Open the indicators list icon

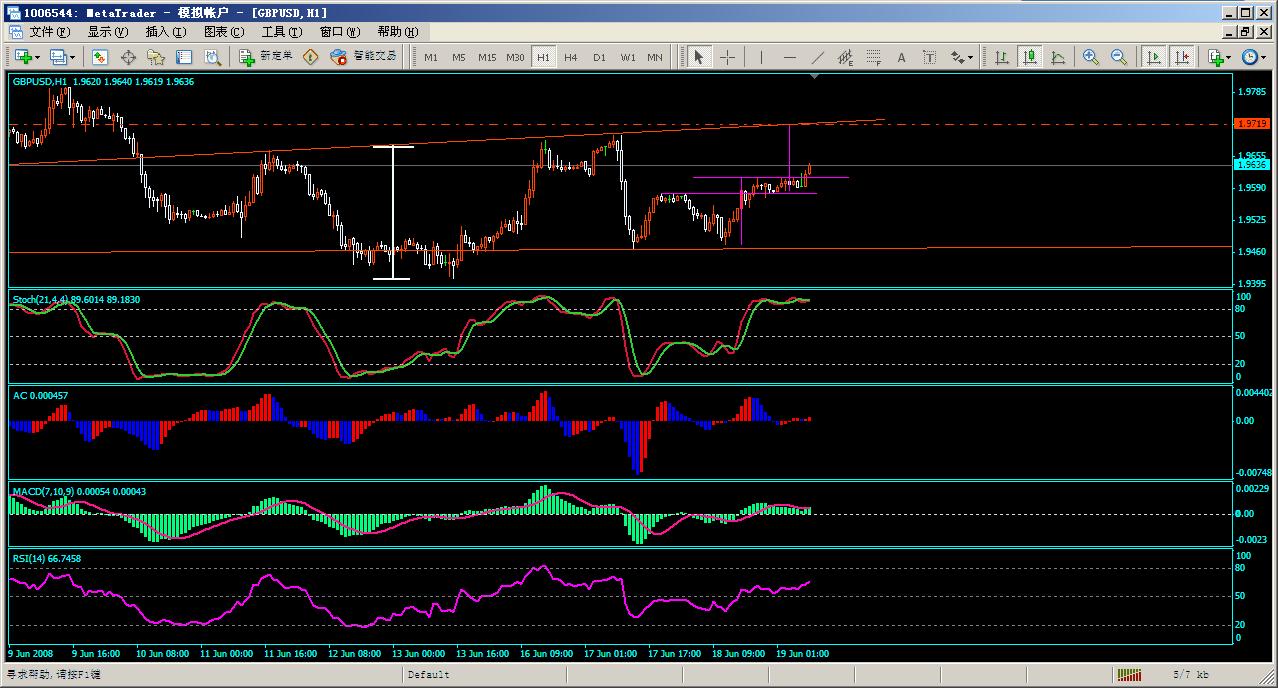click(1215, 57)
